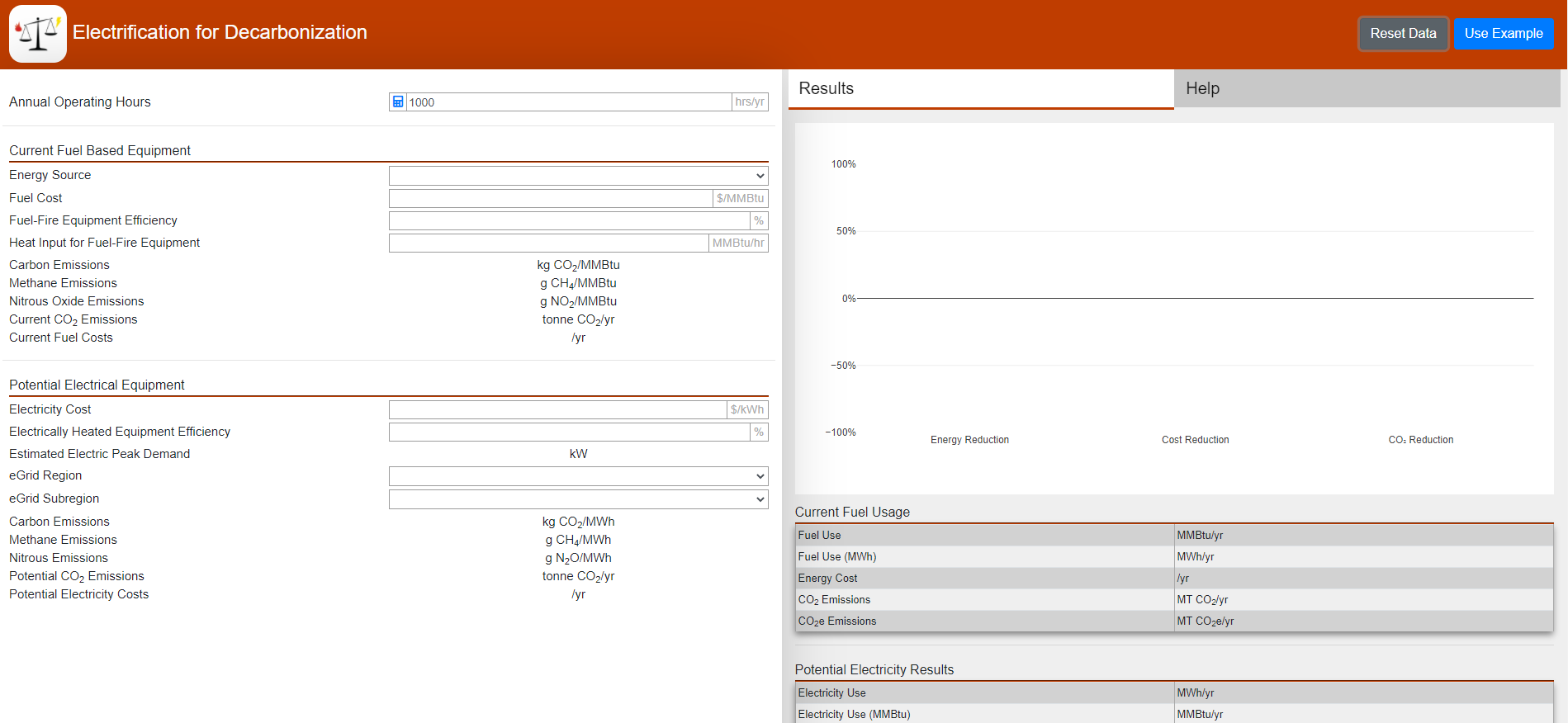Click the Reset Data button
Viewport: 1568px width, 723px height.
(x=1403, y=34)
